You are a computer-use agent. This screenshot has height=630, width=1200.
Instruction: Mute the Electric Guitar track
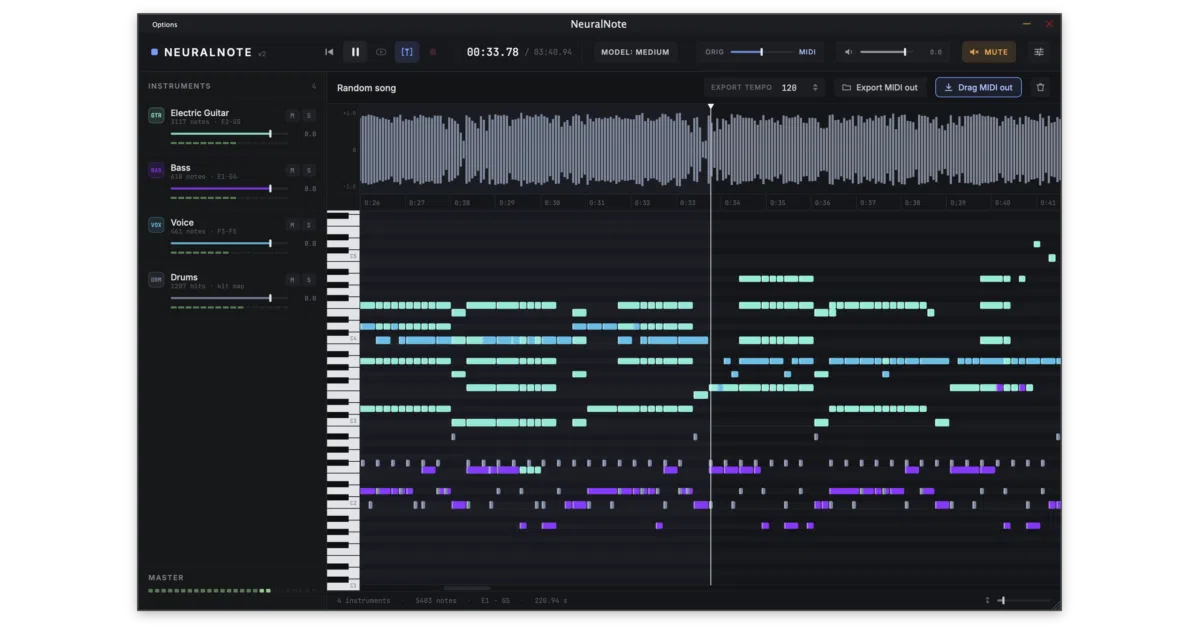pos(292,116)
